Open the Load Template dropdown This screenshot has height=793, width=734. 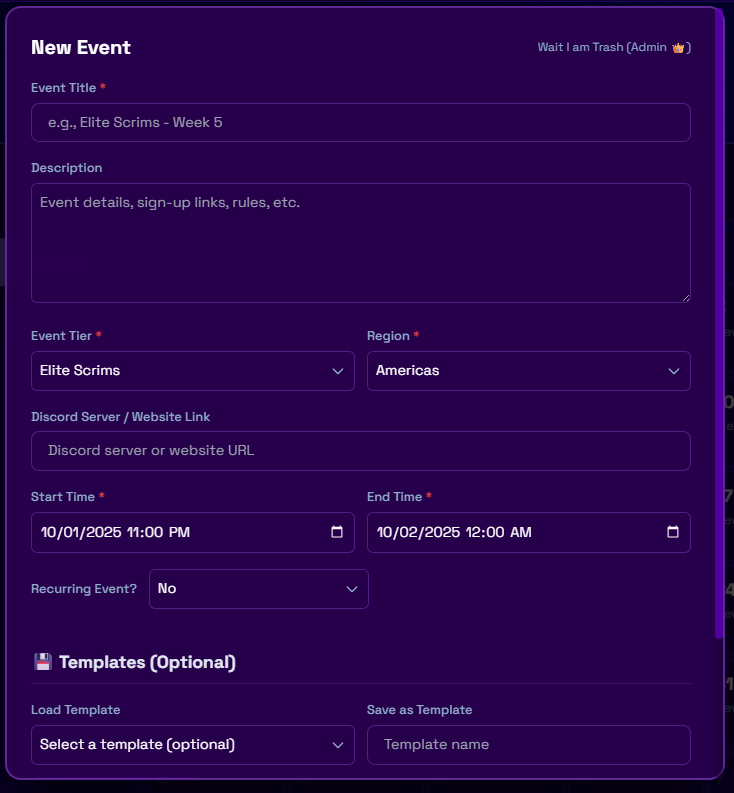[x=193, y=745]
